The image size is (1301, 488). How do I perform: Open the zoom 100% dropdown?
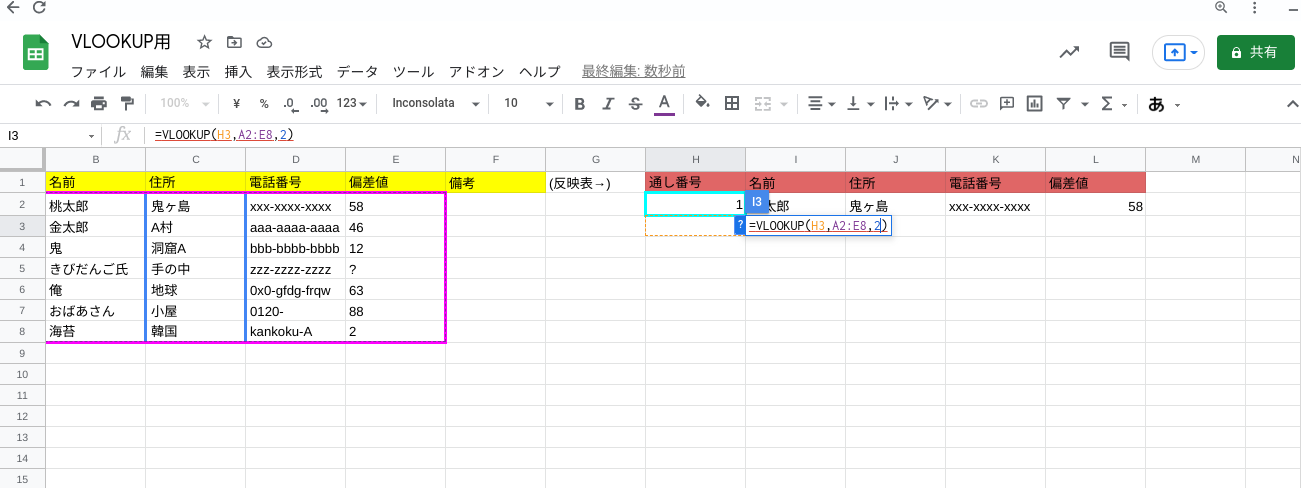coord(185,103)
